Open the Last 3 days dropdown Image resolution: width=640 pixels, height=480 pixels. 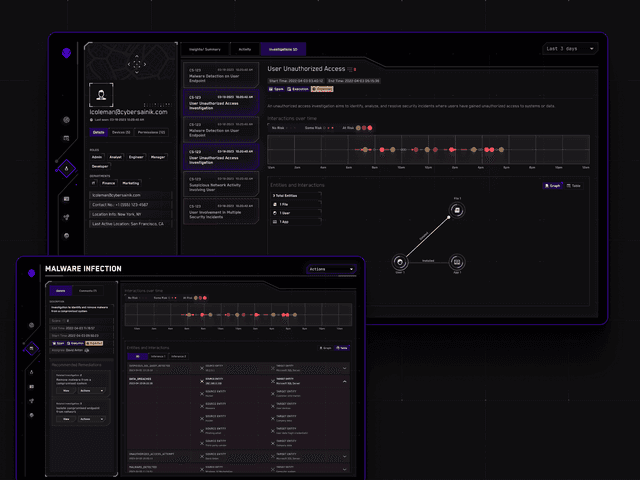(x=568, y=48)
